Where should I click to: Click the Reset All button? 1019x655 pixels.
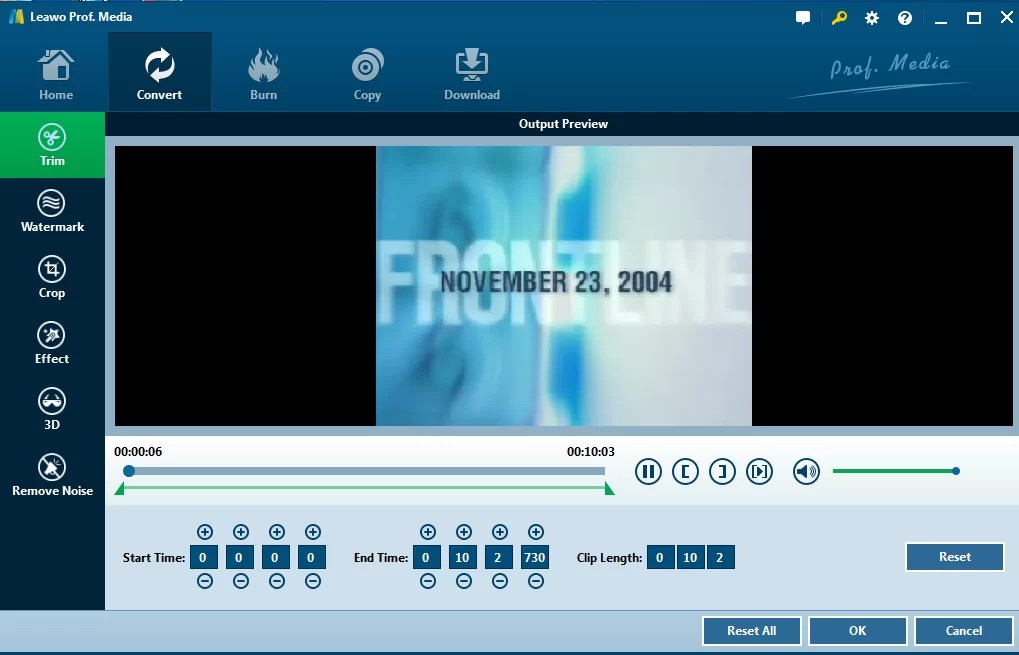(750, 630)
